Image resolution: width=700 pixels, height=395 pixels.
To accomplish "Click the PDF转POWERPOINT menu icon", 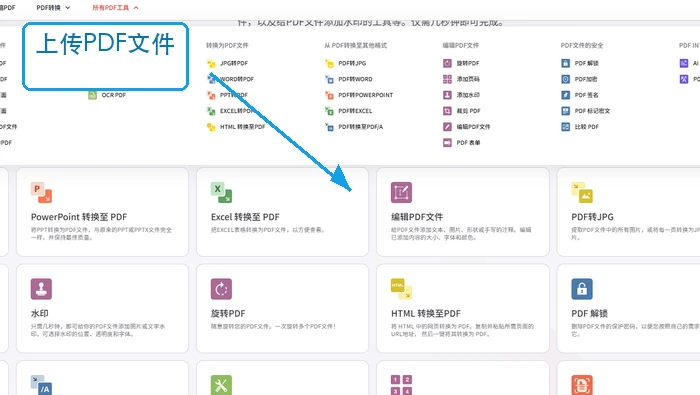I will coord(329,95).
